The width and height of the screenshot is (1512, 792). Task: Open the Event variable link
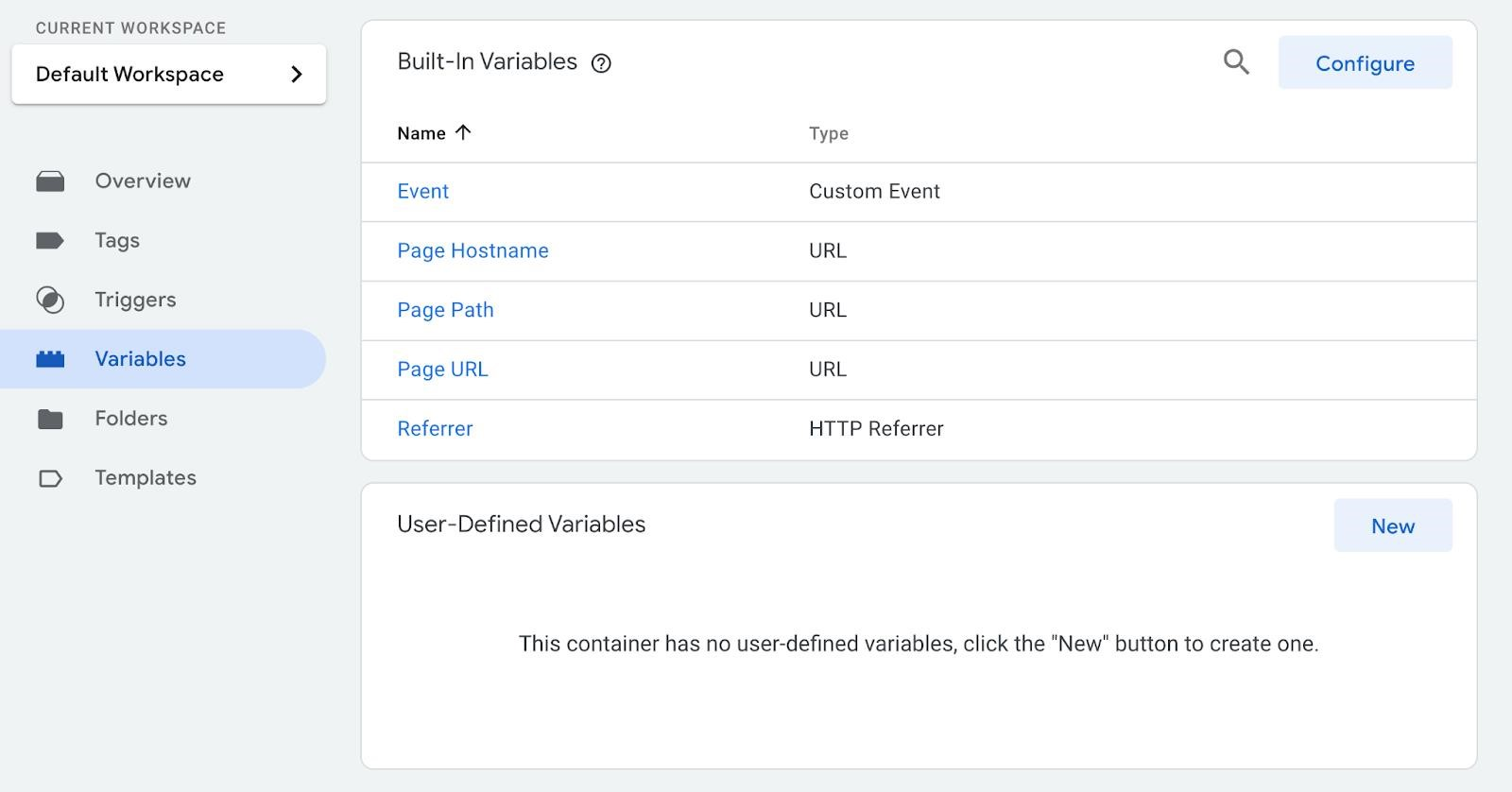[x=422, y=192]
